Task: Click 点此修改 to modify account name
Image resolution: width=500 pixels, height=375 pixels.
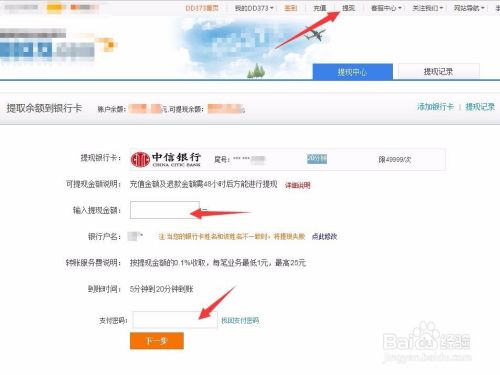Action: pyautogui.click(x=324, y=236)
